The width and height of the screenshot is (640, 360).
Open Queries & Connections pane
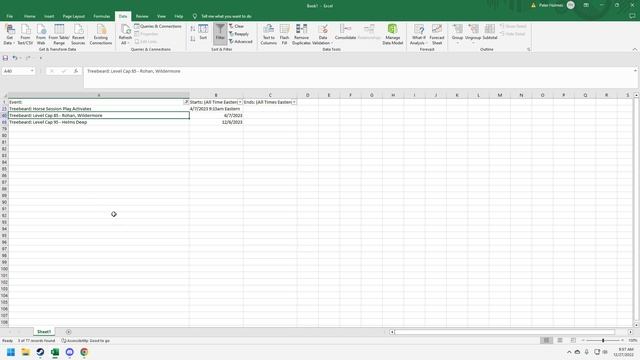click(x=158, y=26)
